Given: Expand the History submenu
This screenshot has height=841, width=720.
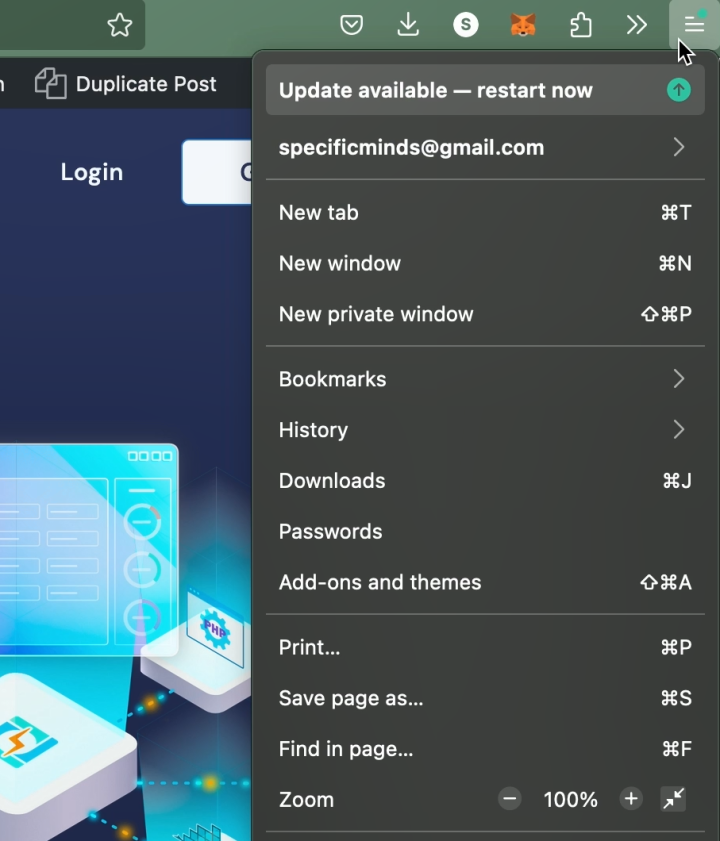Looking at the screenshot, I should pyautogui.click(x=679, y=430).
